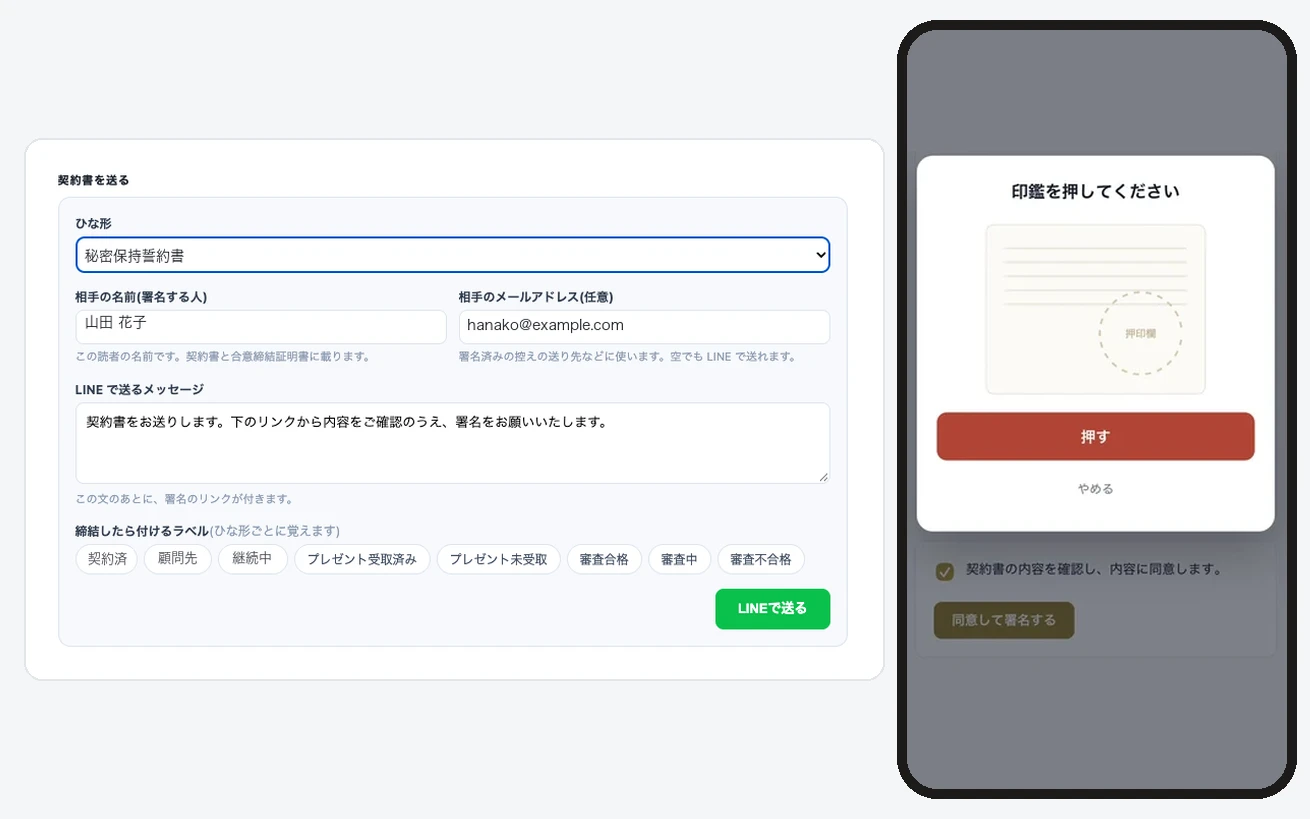
Task: Click the 印鑑を押してください dialog title
Action: [1095, 191]
